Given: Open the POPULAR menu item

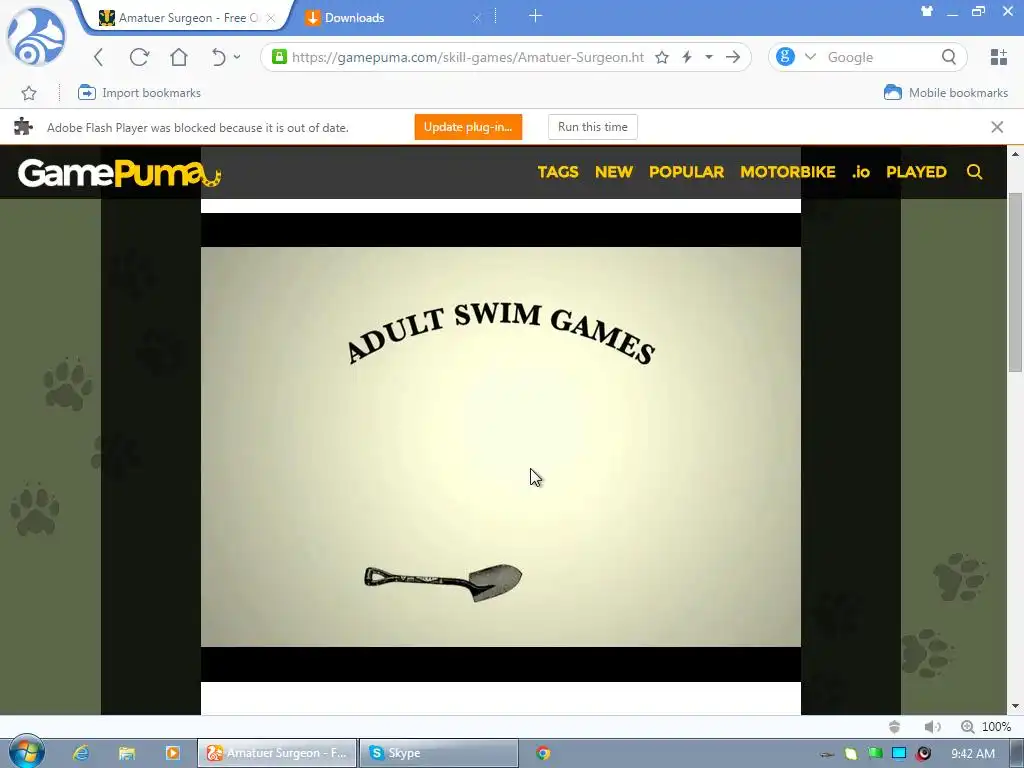Looking at the screenshot, I should [686, 172].
